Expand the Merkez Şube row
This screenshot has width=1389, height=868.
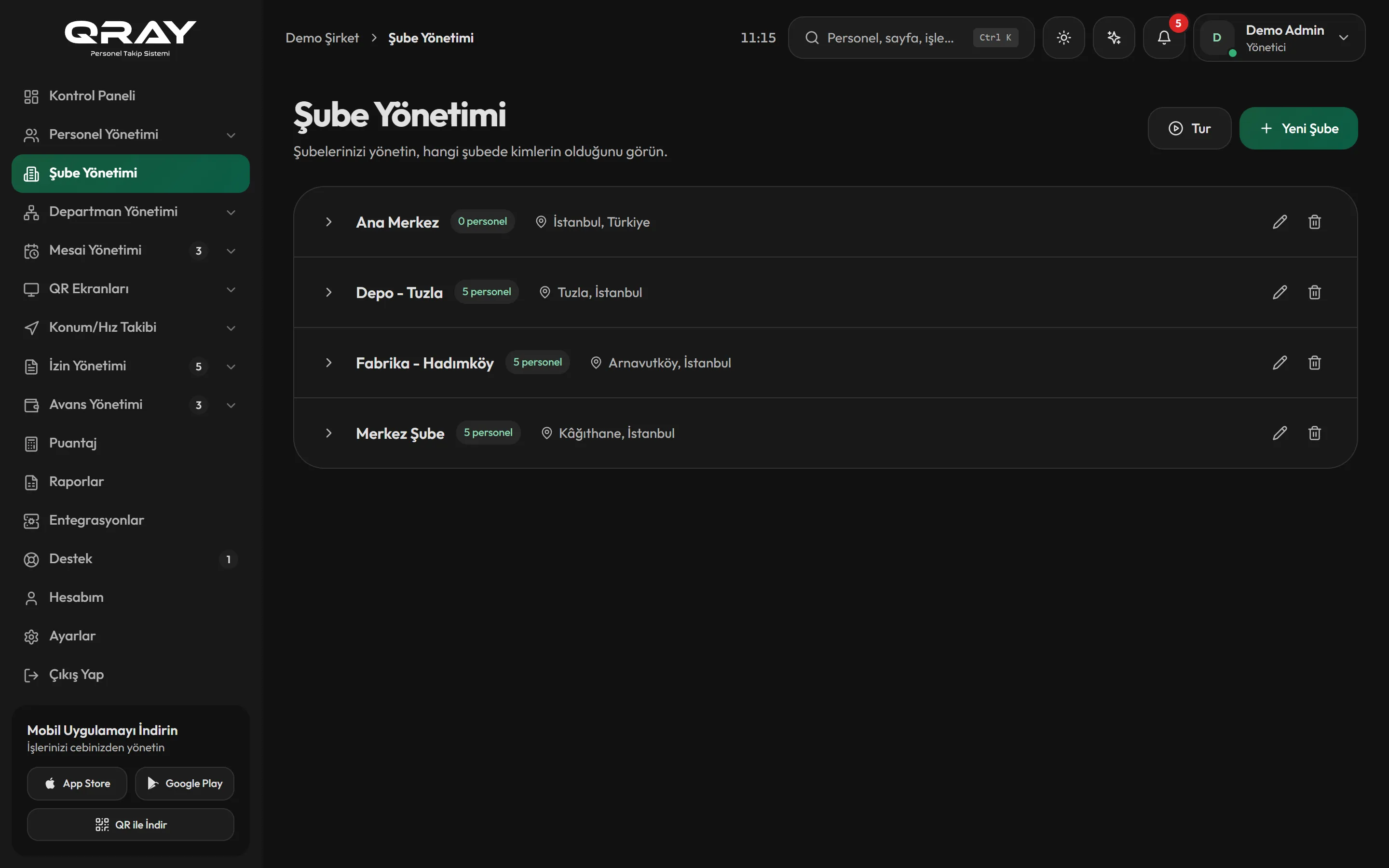pos(328,433)
